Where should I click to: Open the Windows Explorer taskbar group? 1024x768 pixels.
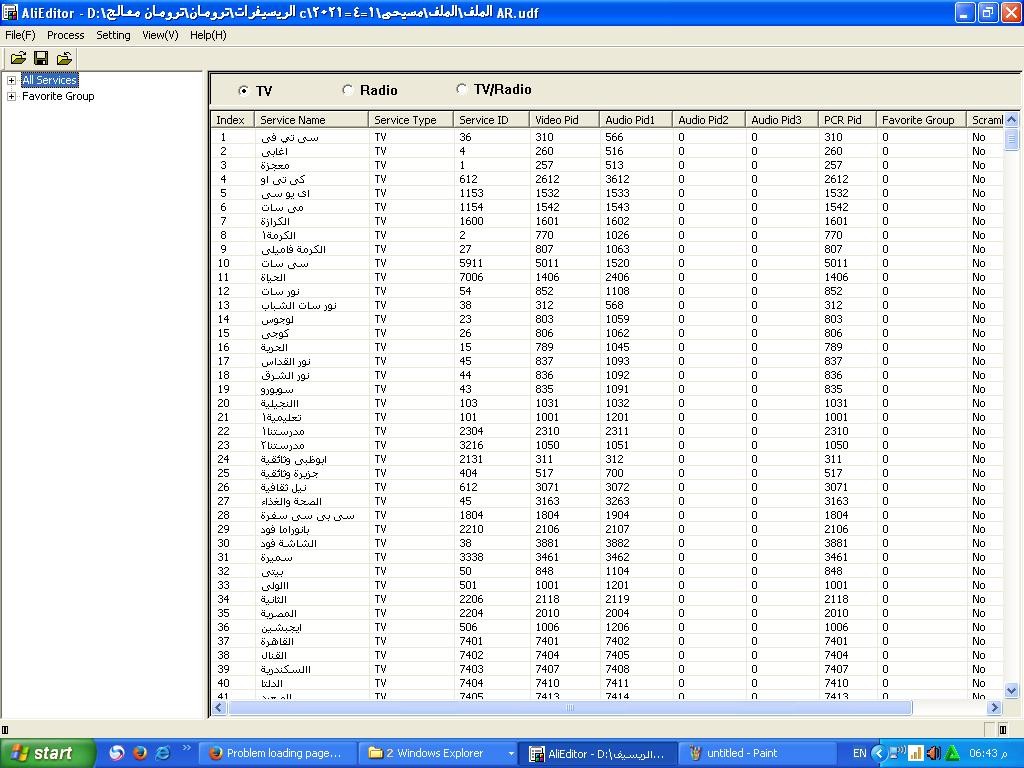tap(438, 753)
